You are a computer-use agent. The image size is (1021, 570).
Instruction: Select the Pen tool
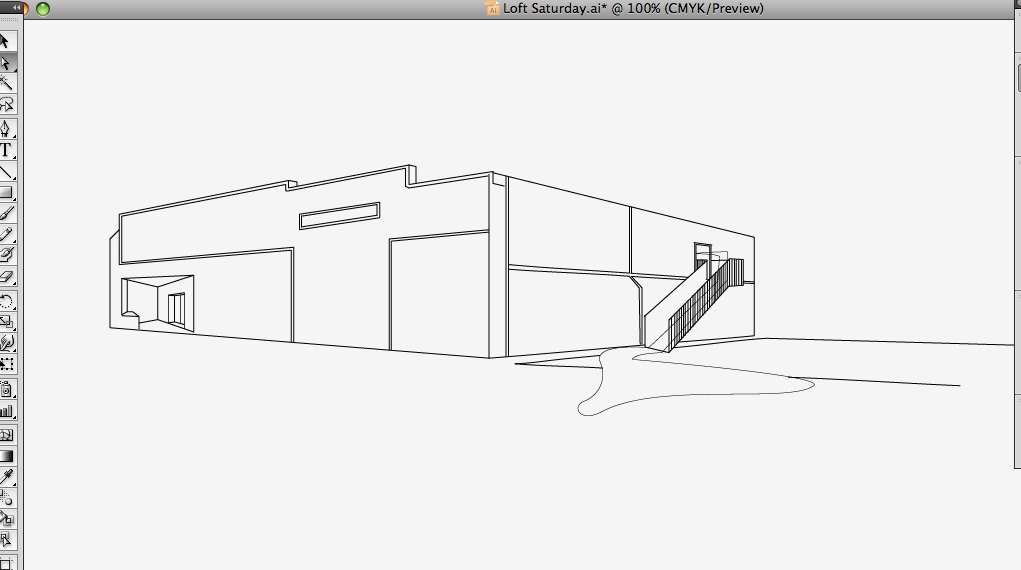point(6,129)
